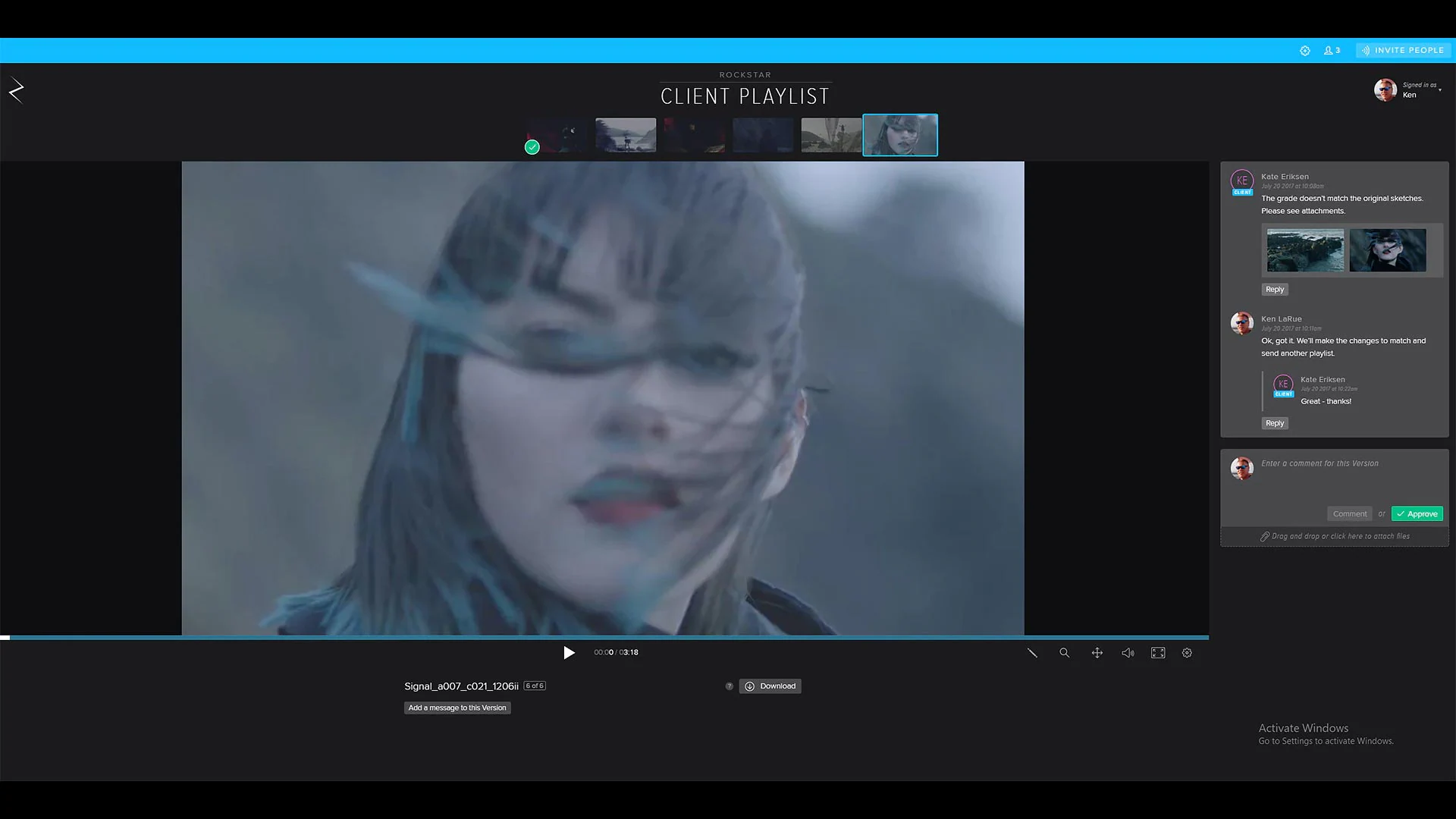Screen dimensions: 1456x819
Task: Open the 6 of 6 version selector
Action: pos(535,686)
